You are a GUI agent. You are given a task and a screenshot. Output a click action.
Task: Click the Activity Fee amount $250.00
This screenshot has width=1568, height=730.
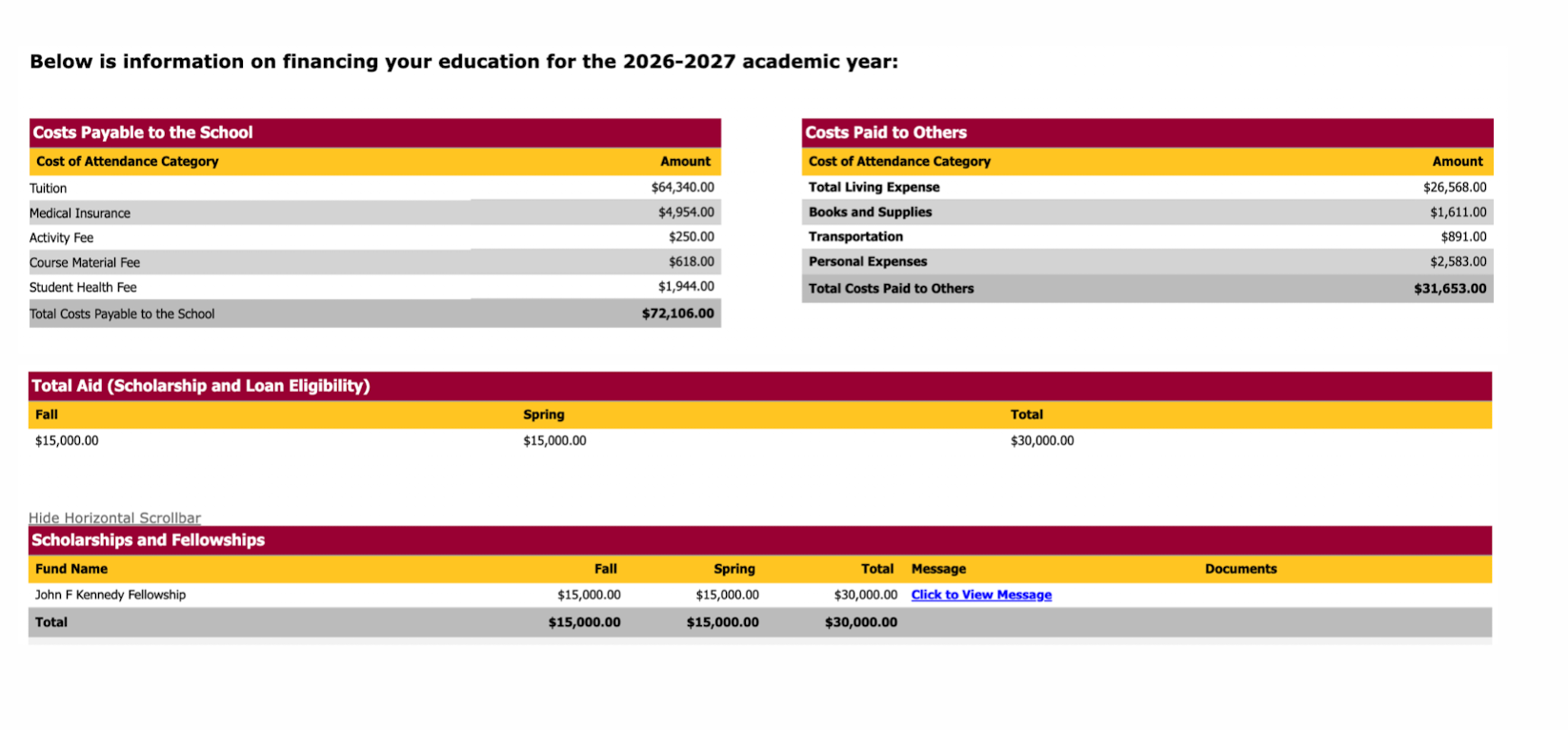pyautogui.click(x=691, y=237)
